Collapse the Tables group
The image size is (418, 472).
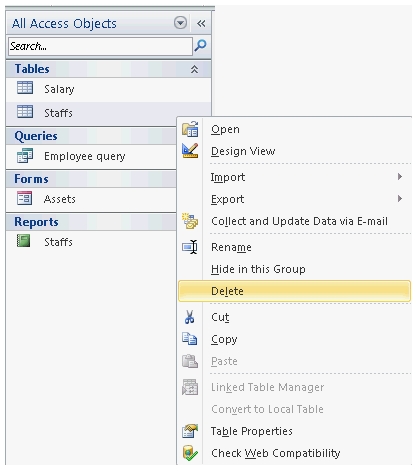point(194,69)
